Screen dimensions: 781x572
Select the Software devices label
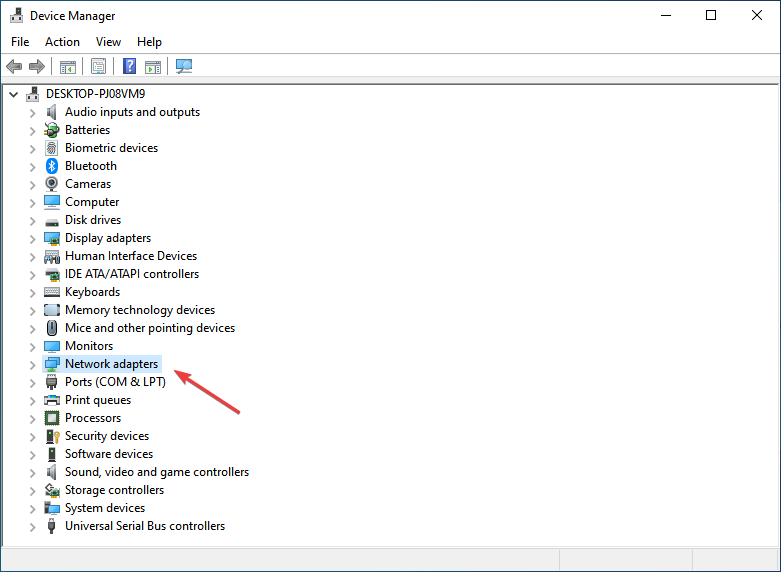[x=109, y=454]
